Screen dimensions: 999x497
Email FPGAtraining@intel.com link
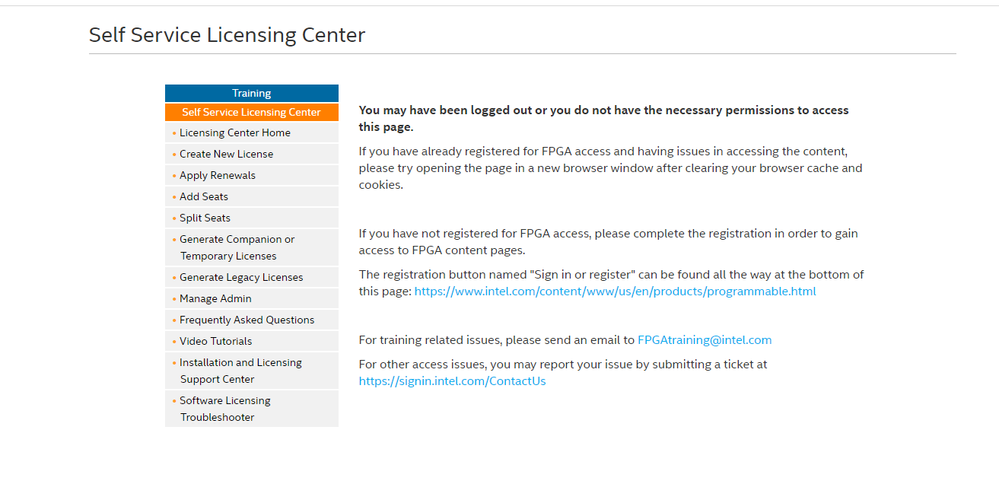[704, 340]
